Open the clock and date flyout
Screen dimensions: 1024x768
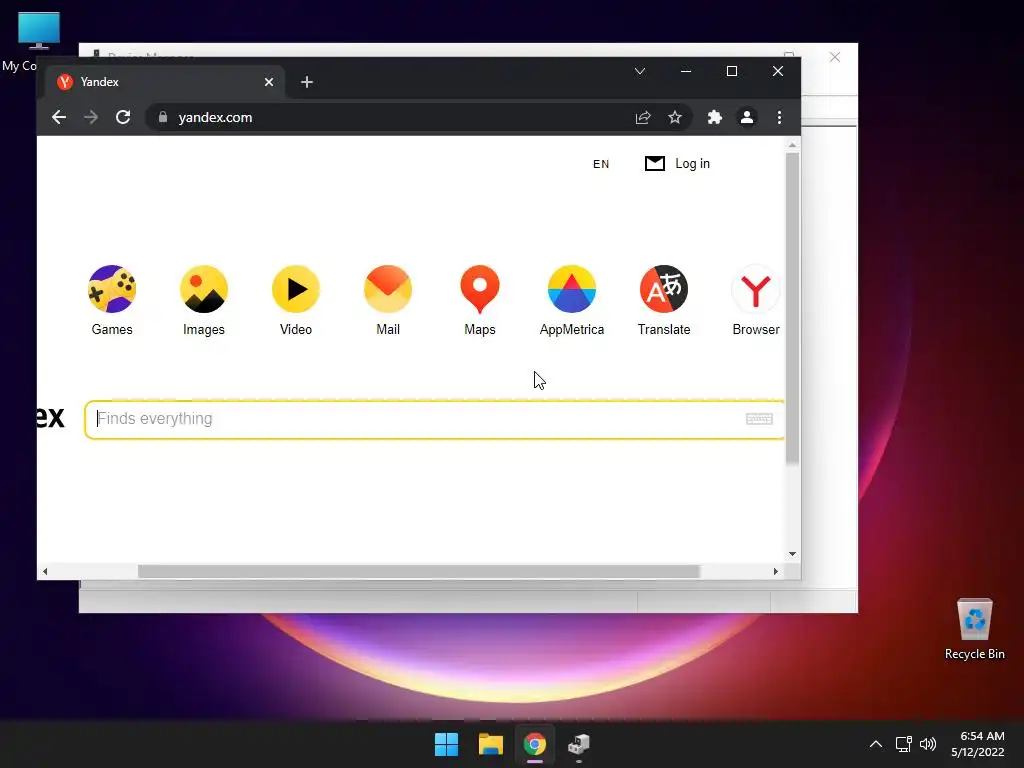pyautogui.click(x=978, y=744)
